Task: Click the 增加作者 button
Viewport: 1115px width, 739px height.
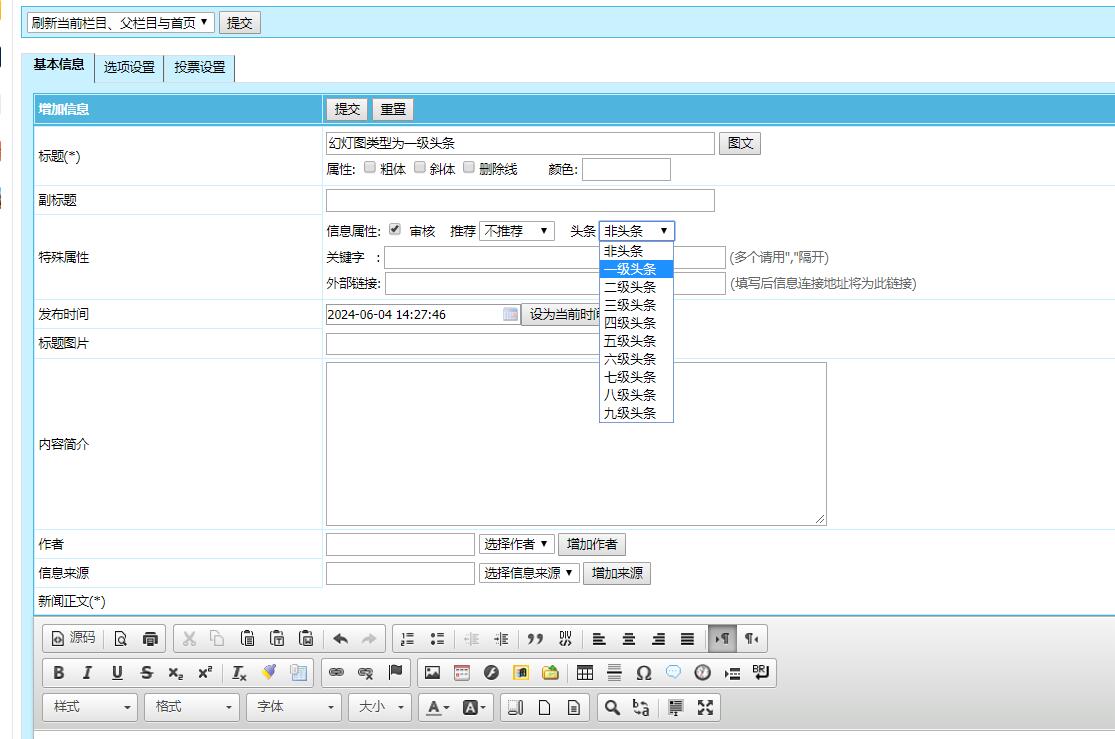Action: pos(592,545)
